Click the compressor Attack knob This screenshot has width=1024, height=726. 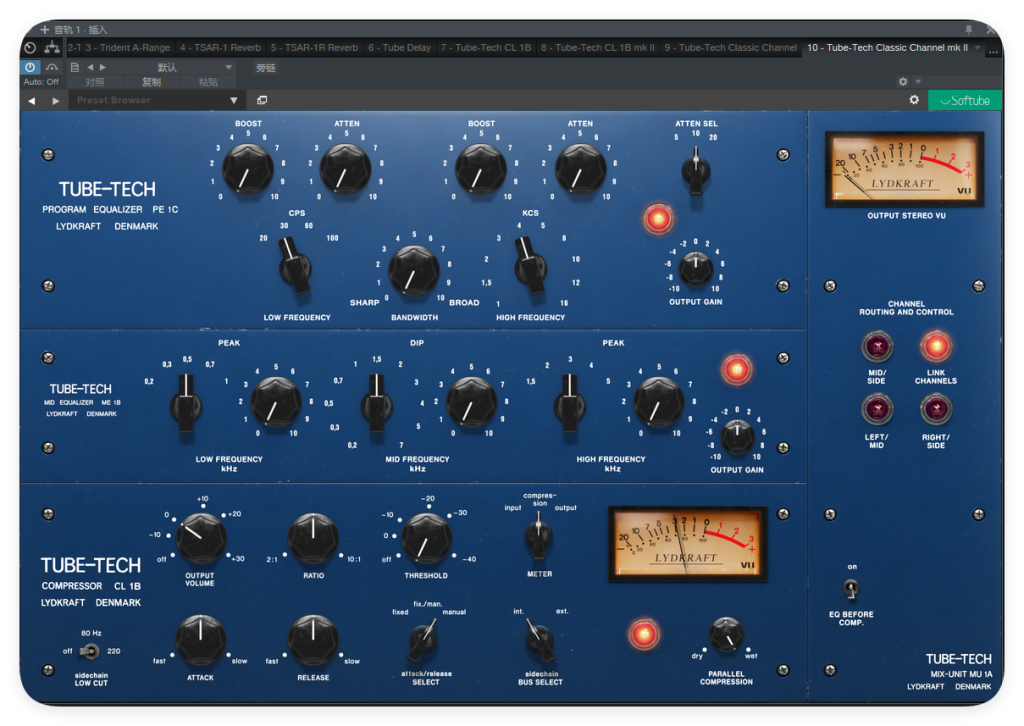click(200, 640)
